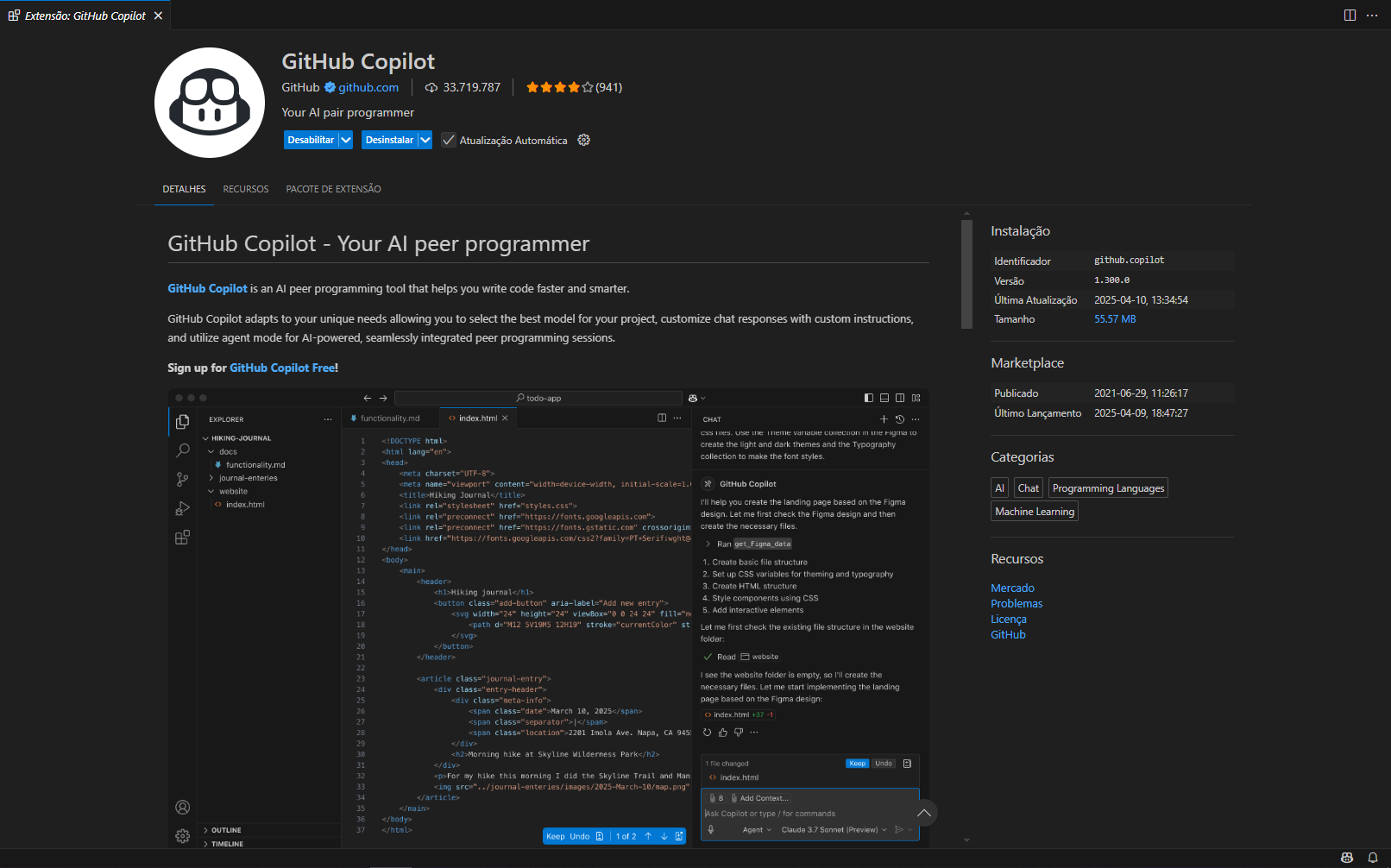Image resolution: width=1391 pixels, height=868 pixels.
Task: Select the Chat category tag
Action: (1029, 487)
